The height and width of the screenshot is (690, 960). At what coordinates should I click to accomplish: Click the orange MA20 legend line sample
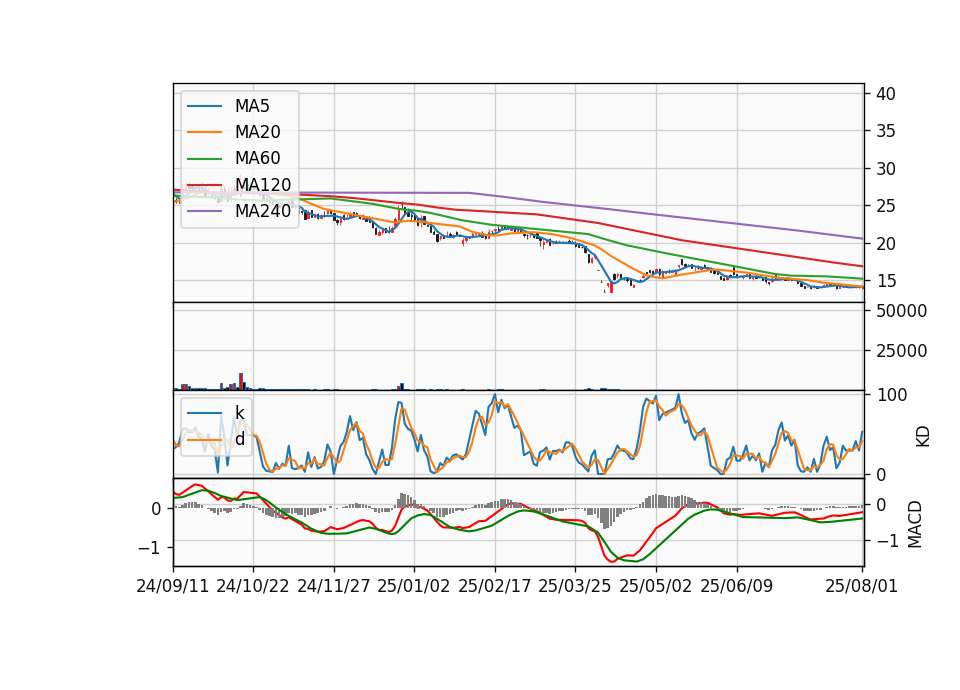click(x=204, y=132)
